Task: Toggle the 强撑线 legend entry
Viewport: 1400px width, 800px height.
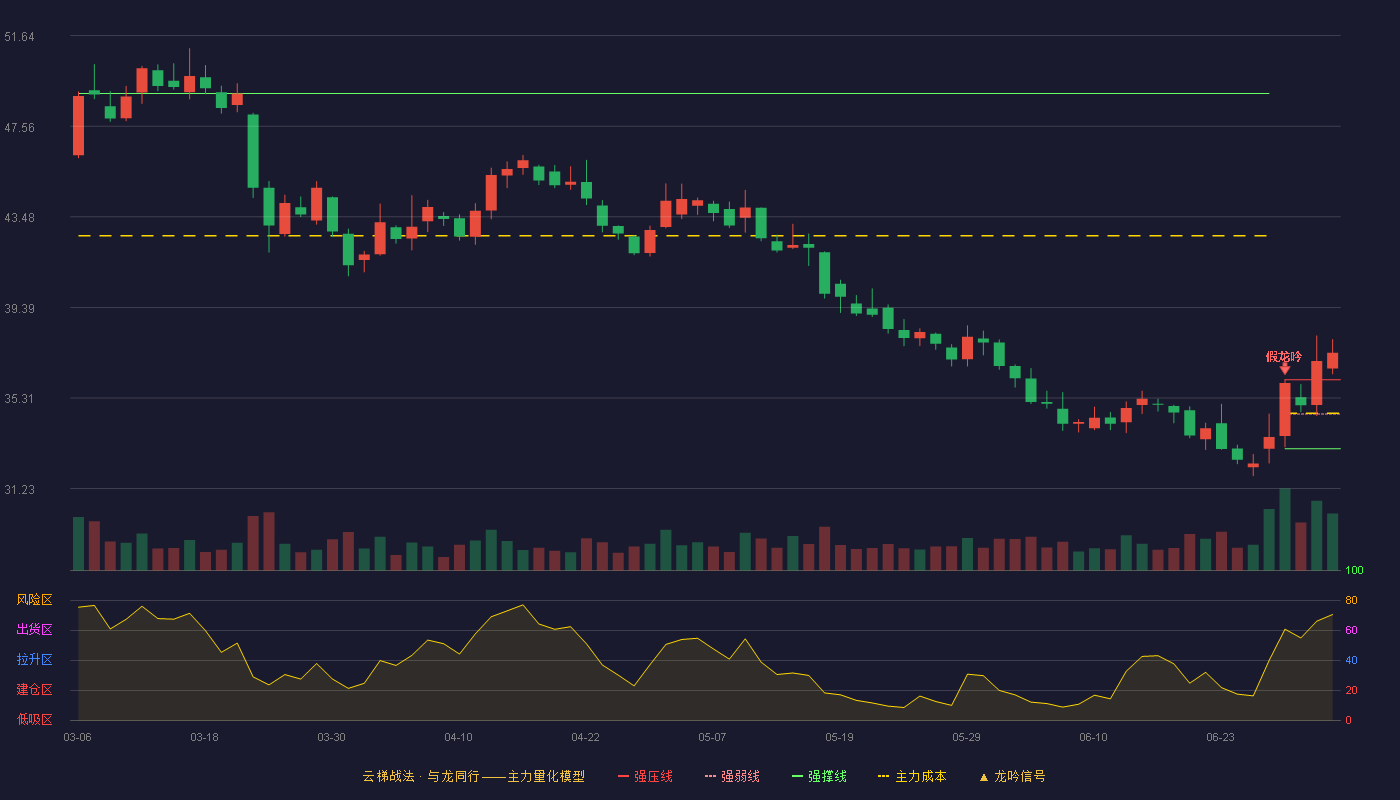Action: [x=819, y=776]
